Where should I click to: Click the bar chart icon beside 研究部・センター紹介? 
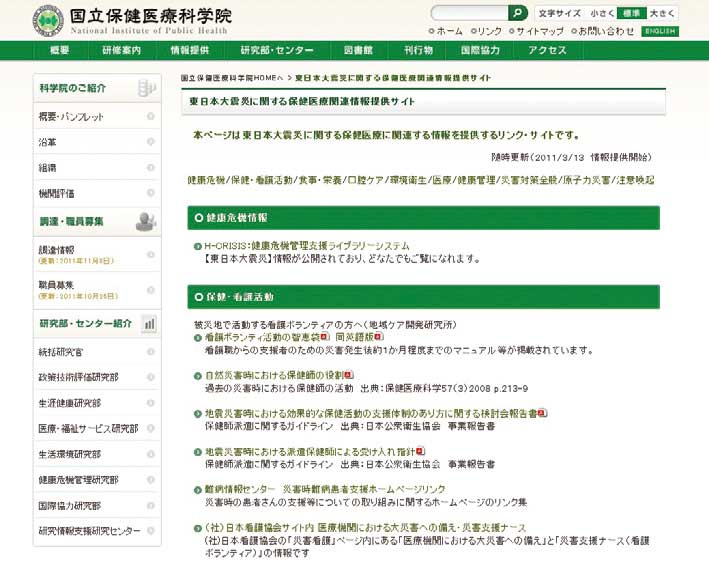[149, 323]
